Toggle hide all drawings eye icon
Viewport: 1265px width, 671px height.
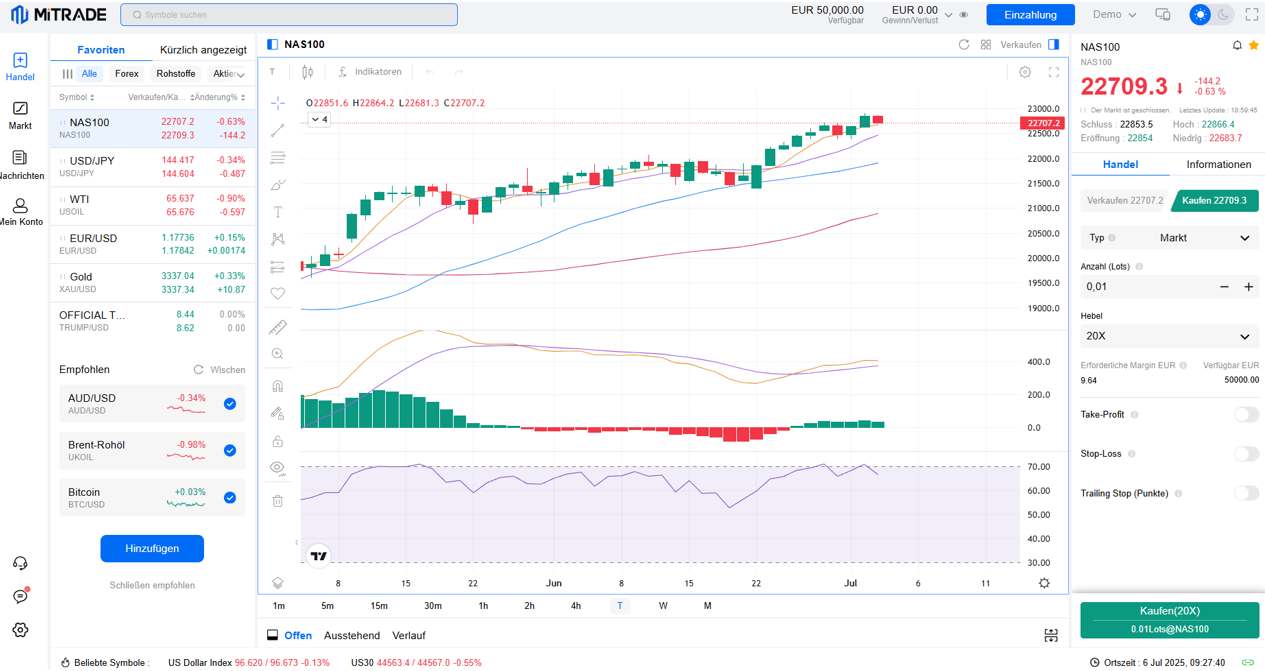(x=278, y=468)
